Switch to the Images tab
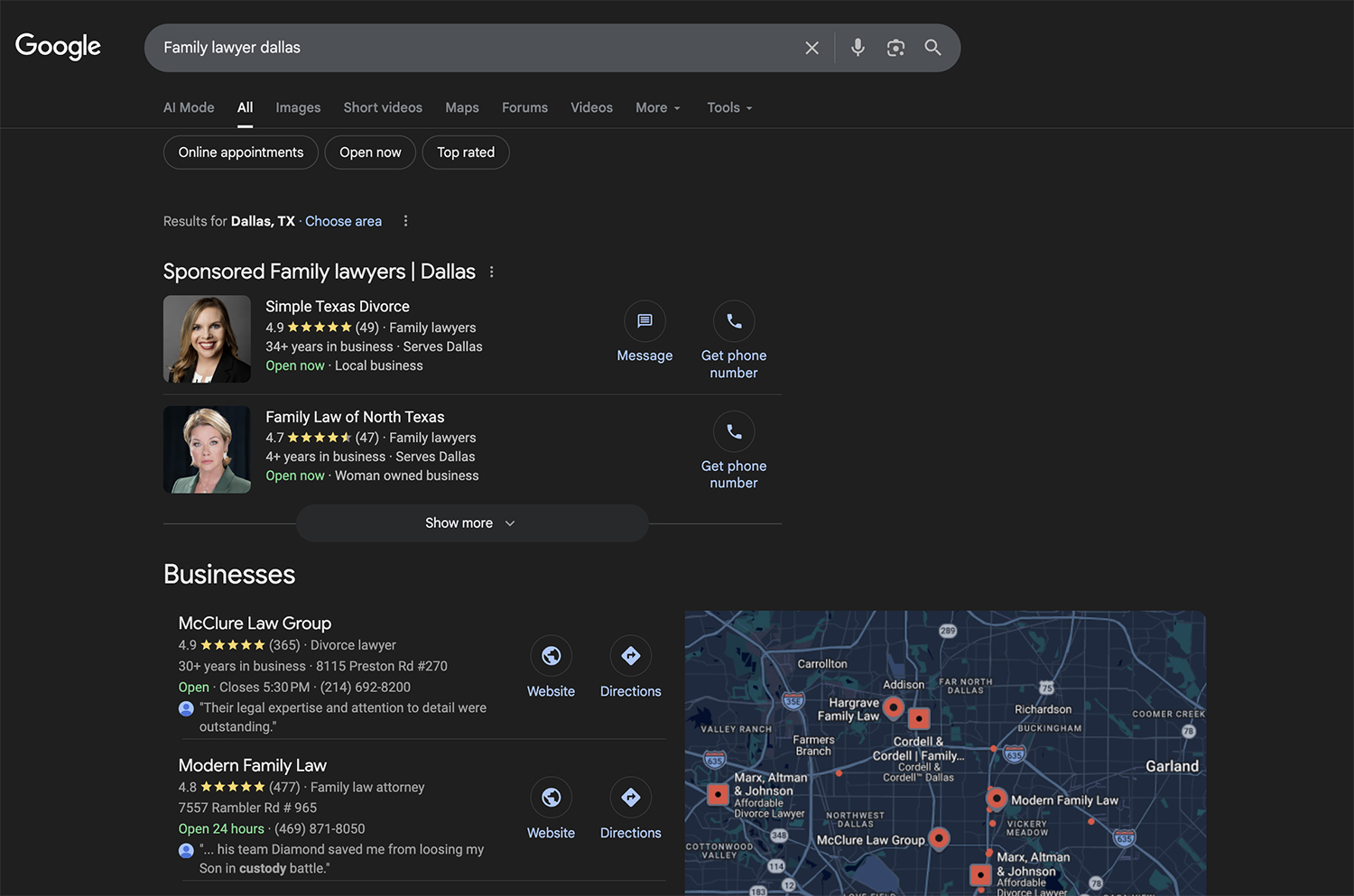This screenshot has height=896, width=1354. [x=298, y=107]
